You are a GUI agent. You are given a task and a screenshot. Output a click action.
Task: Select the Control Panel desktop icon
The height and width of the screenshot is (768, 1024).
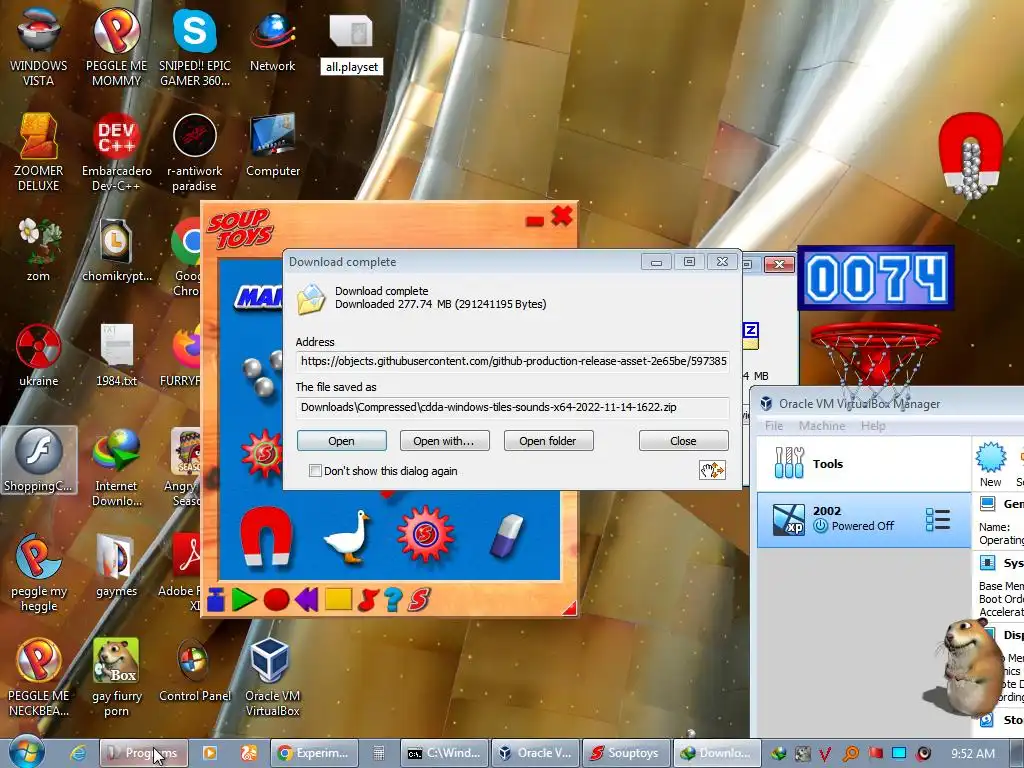195,670
